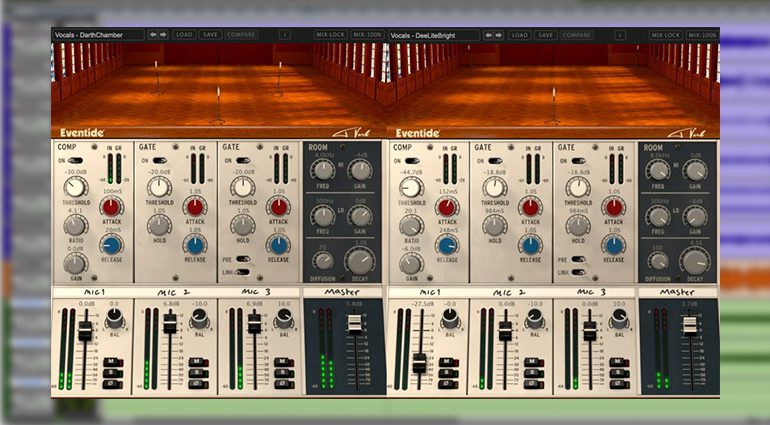
Task: Invert phase on Mic 2 in DarthChamber plugin
Action: coord(198,384)
